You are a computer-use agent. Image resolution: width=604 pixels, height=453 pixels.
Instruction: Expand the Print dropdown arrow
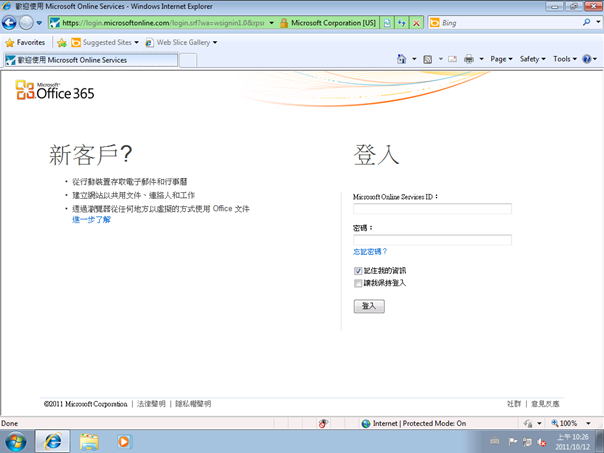(482, 59)
